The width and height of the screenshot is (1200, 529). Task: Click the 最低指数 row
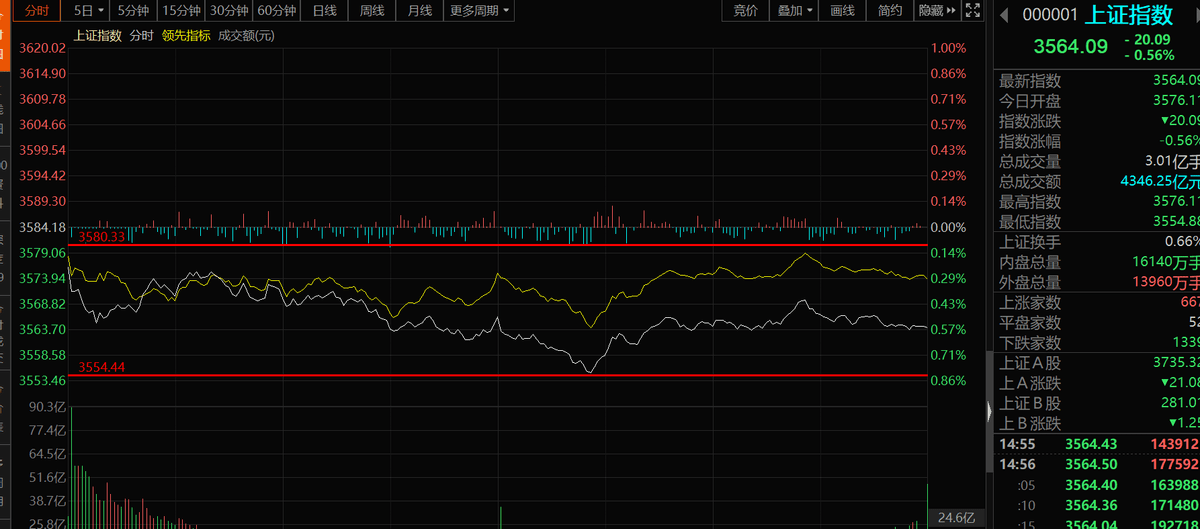click(1098, 222)
